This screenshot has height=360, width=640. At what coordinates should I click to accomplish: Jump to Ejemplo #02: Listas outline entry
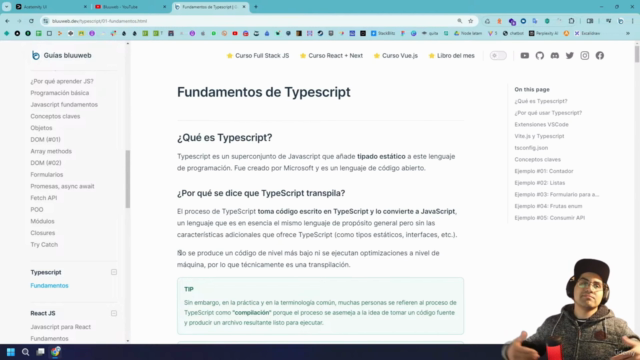point(540,183)
